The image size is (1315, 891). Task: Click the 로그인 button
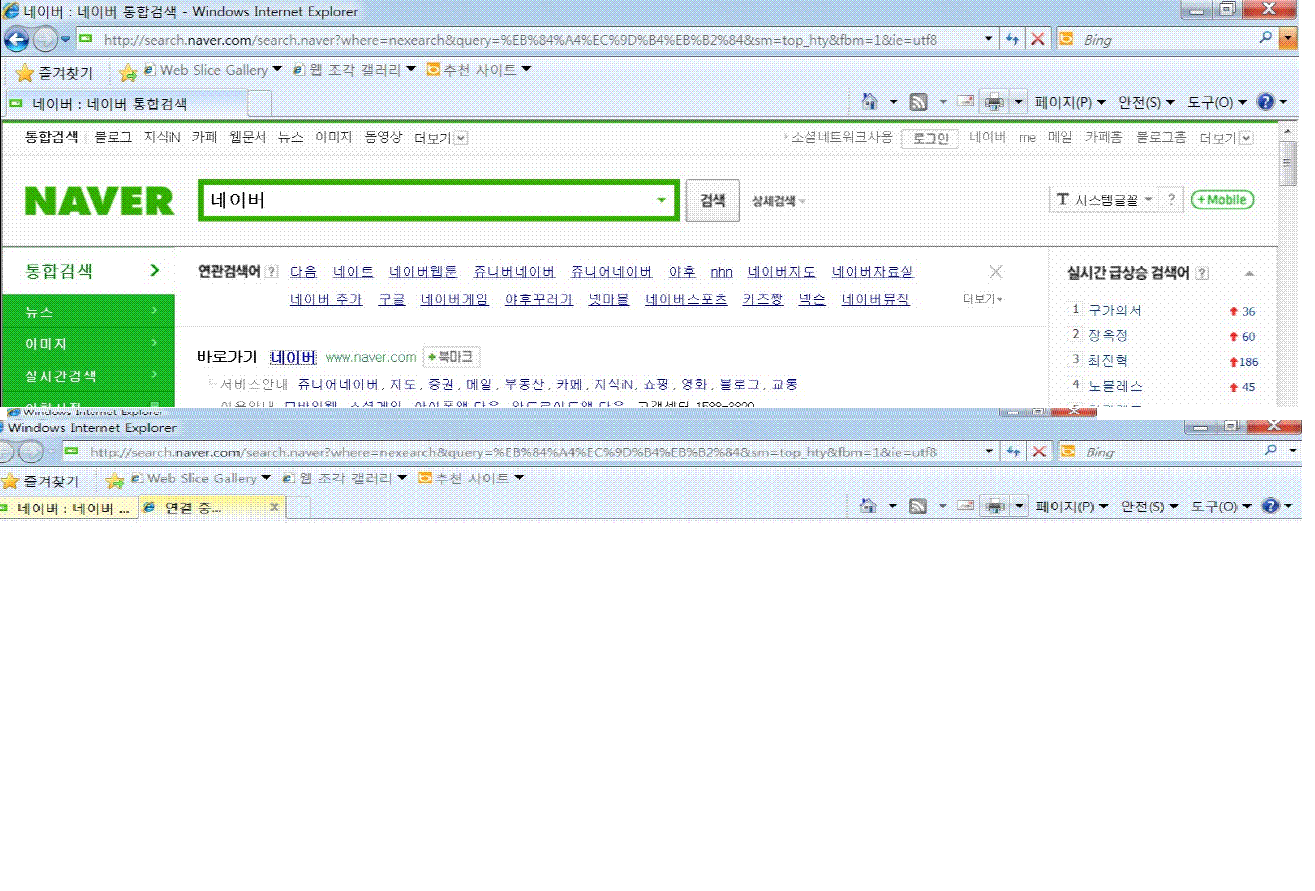coord(930,138)
